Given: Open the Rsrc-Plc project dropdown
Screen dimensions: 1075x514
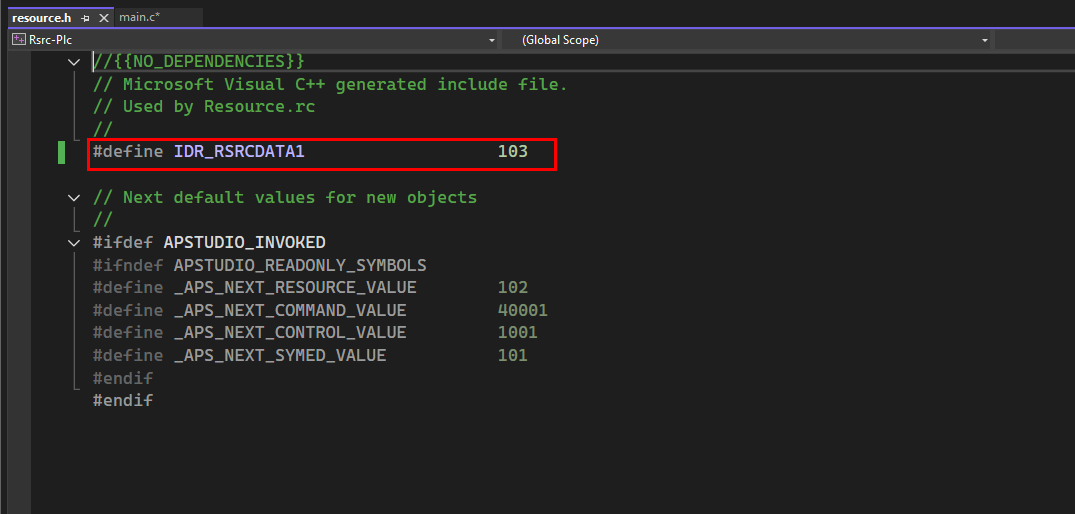Looking at the screenshot, I should [x=492, y=40].
